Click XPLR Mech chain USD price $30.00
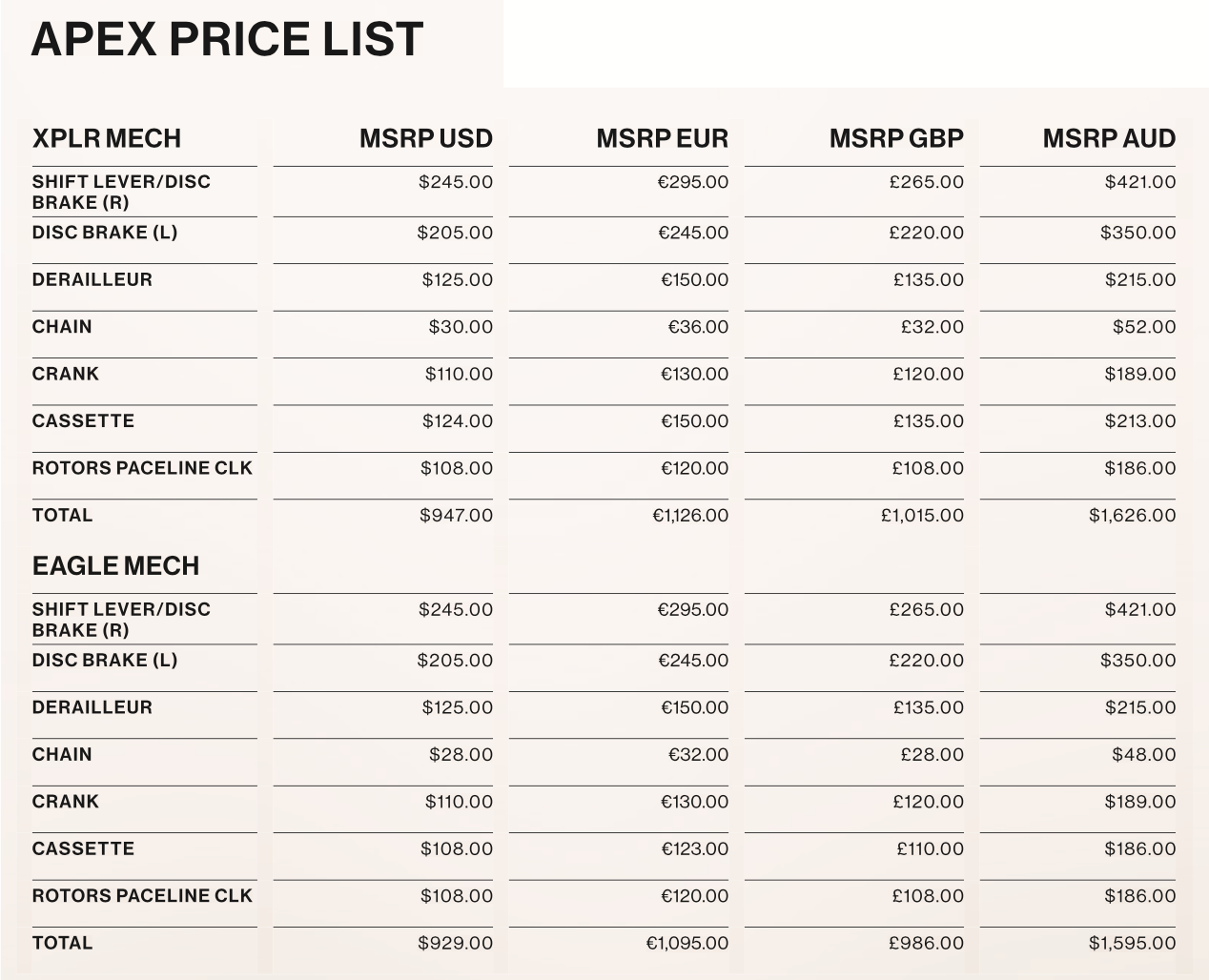Screen dimensions: 1209x980 coord(461,327)
